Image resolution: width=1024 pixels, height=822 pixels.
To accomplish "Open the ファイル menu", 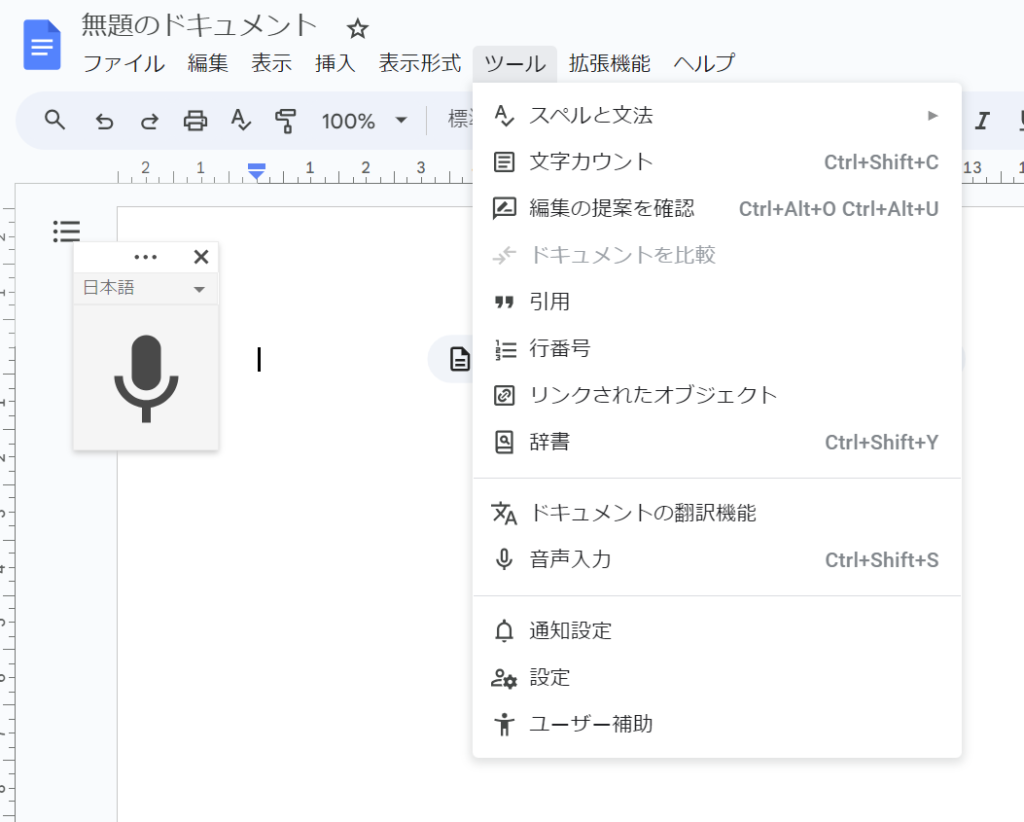I will point(124,63).
